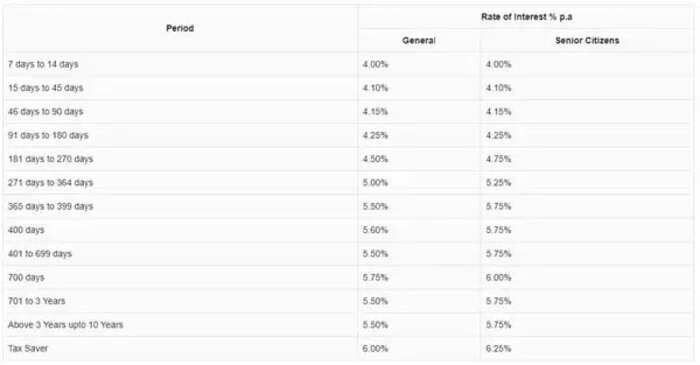Image resolution: width=700 pixels, height=365 pixels.
Task: Select the Tax Saver general rate 6.00%
Action: (x=375, y=348)
